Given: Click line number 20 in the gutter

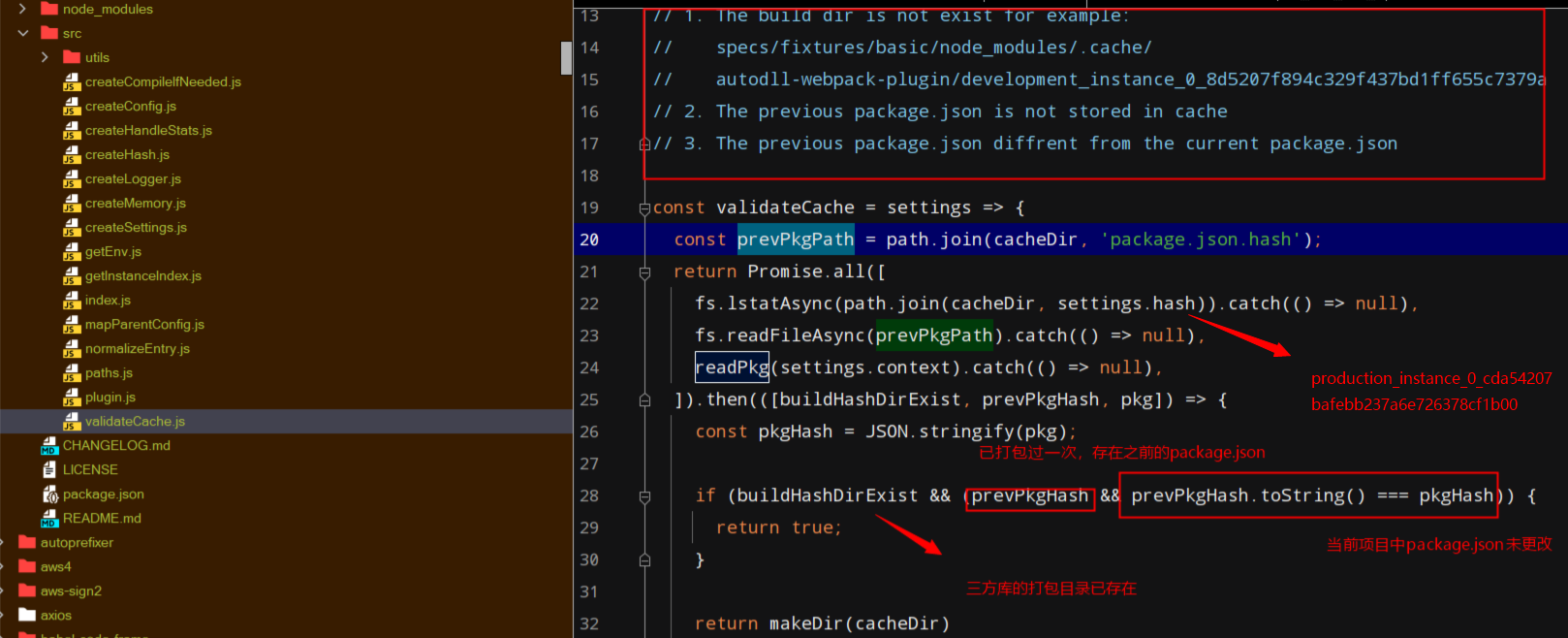Looking at the screenshot, I should click(589, 239).
